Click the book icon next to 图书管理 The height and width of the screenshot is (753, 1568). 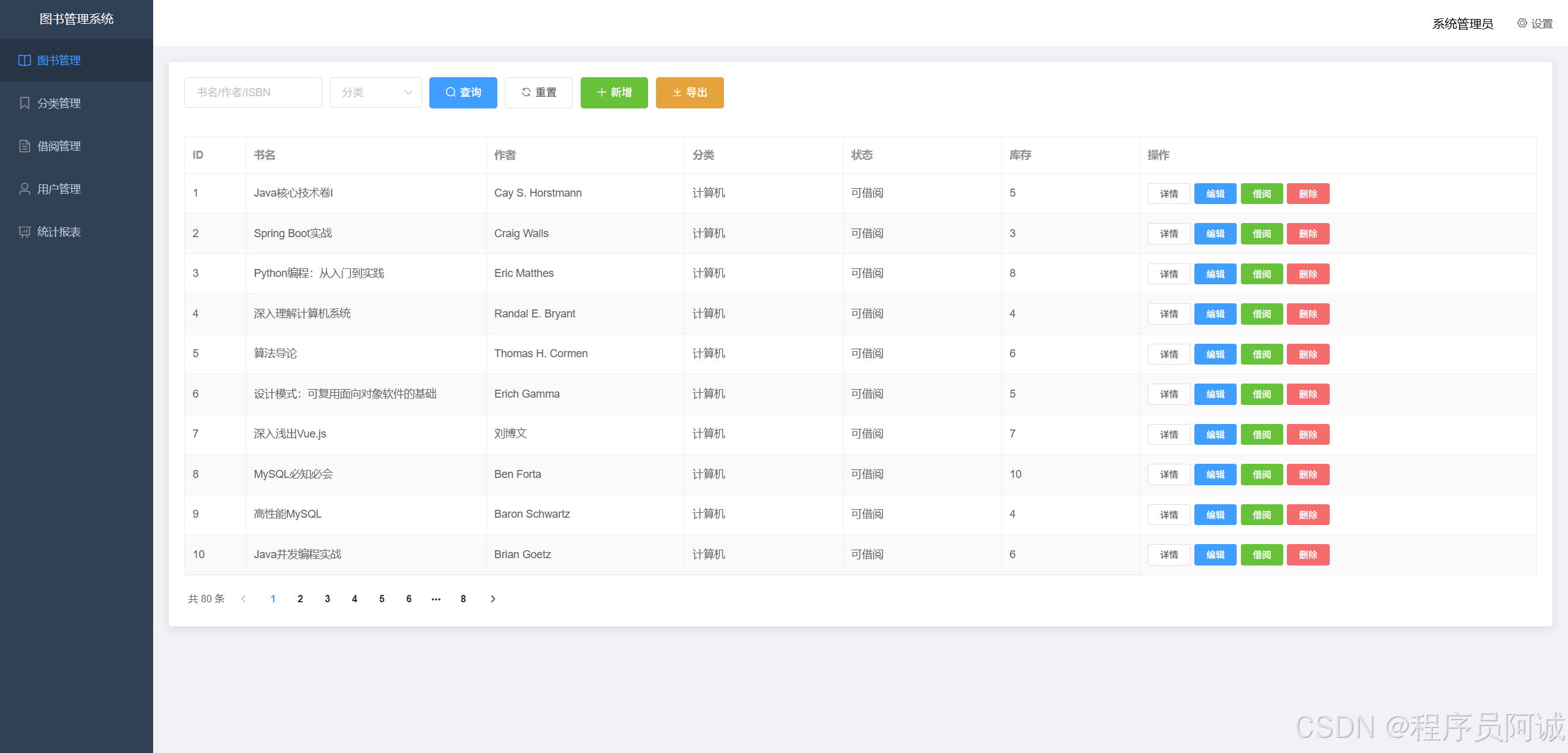point(24,60)
